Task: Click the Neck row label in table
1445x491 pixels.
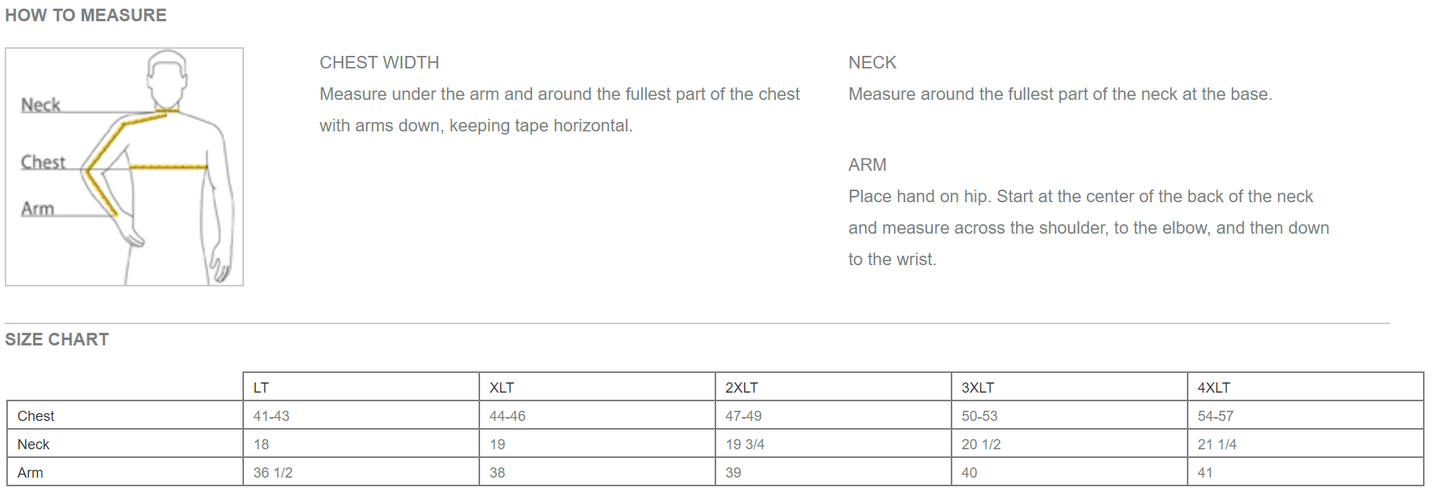Action: point(33,444)
